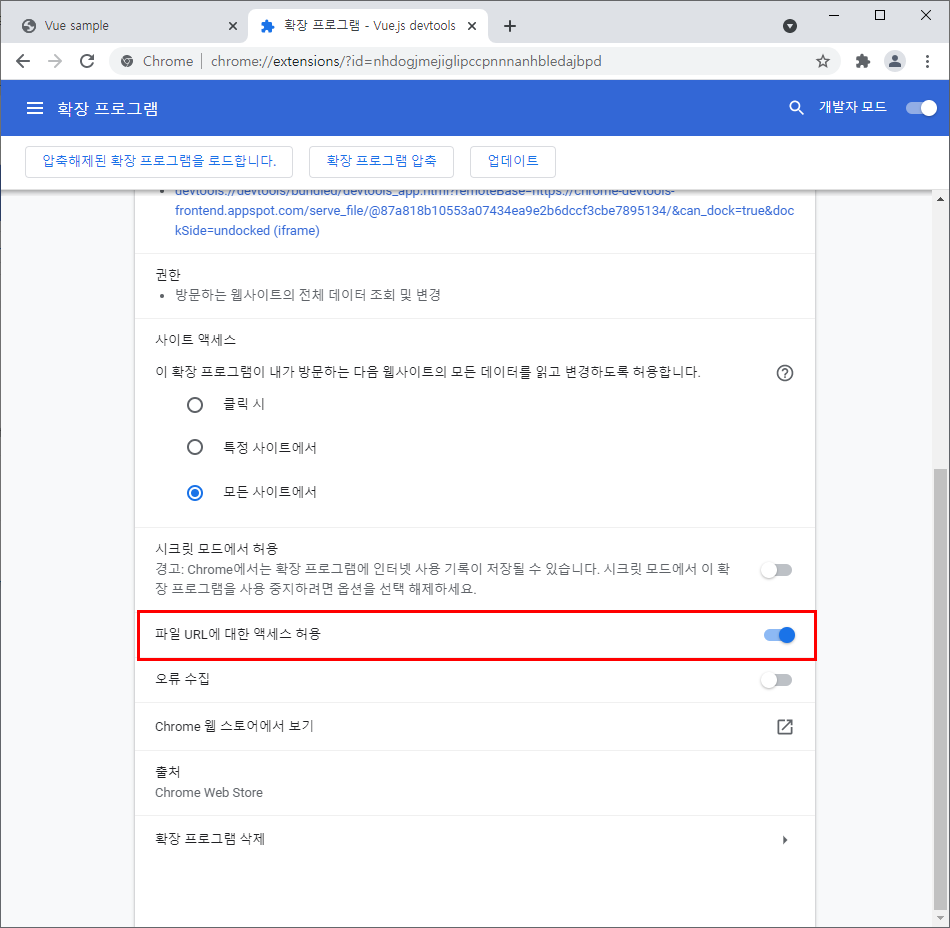Toggle 파일 URL에 대한 액세스 허용

click(x=779, y=635)
